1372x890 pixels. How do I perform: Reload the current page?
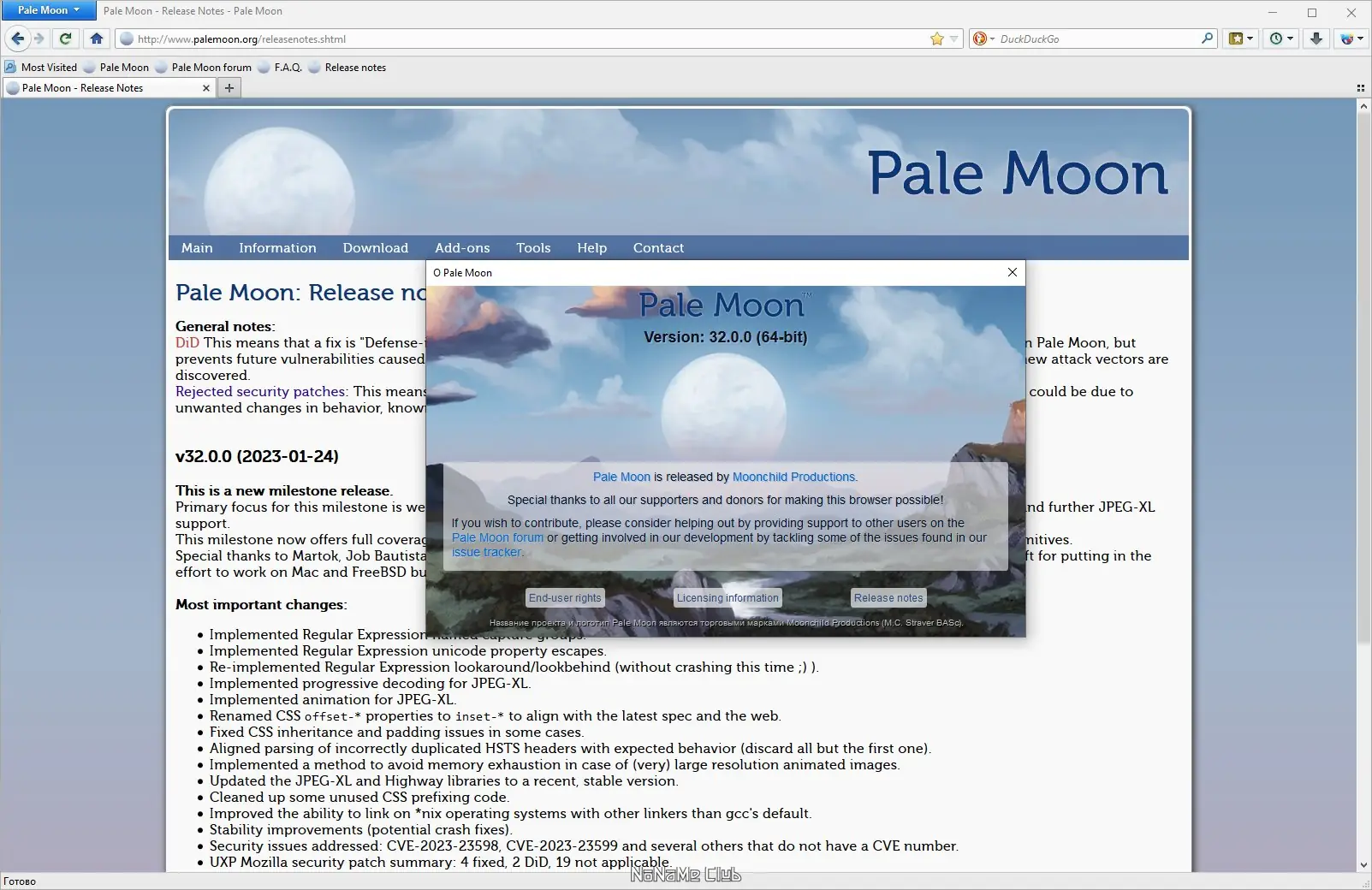click(x=65, y=39)
